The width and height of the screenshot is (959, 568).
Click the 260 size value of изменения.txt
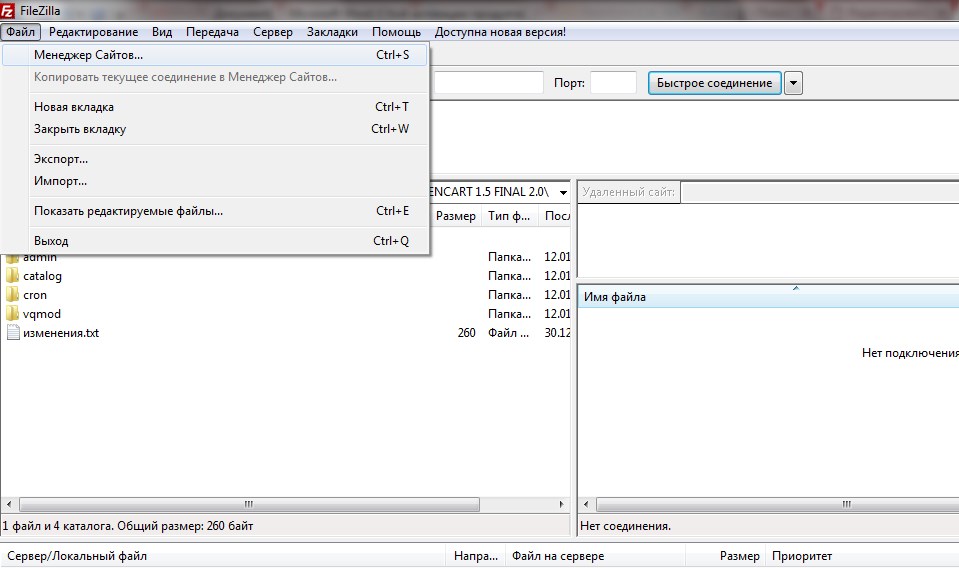467,333
